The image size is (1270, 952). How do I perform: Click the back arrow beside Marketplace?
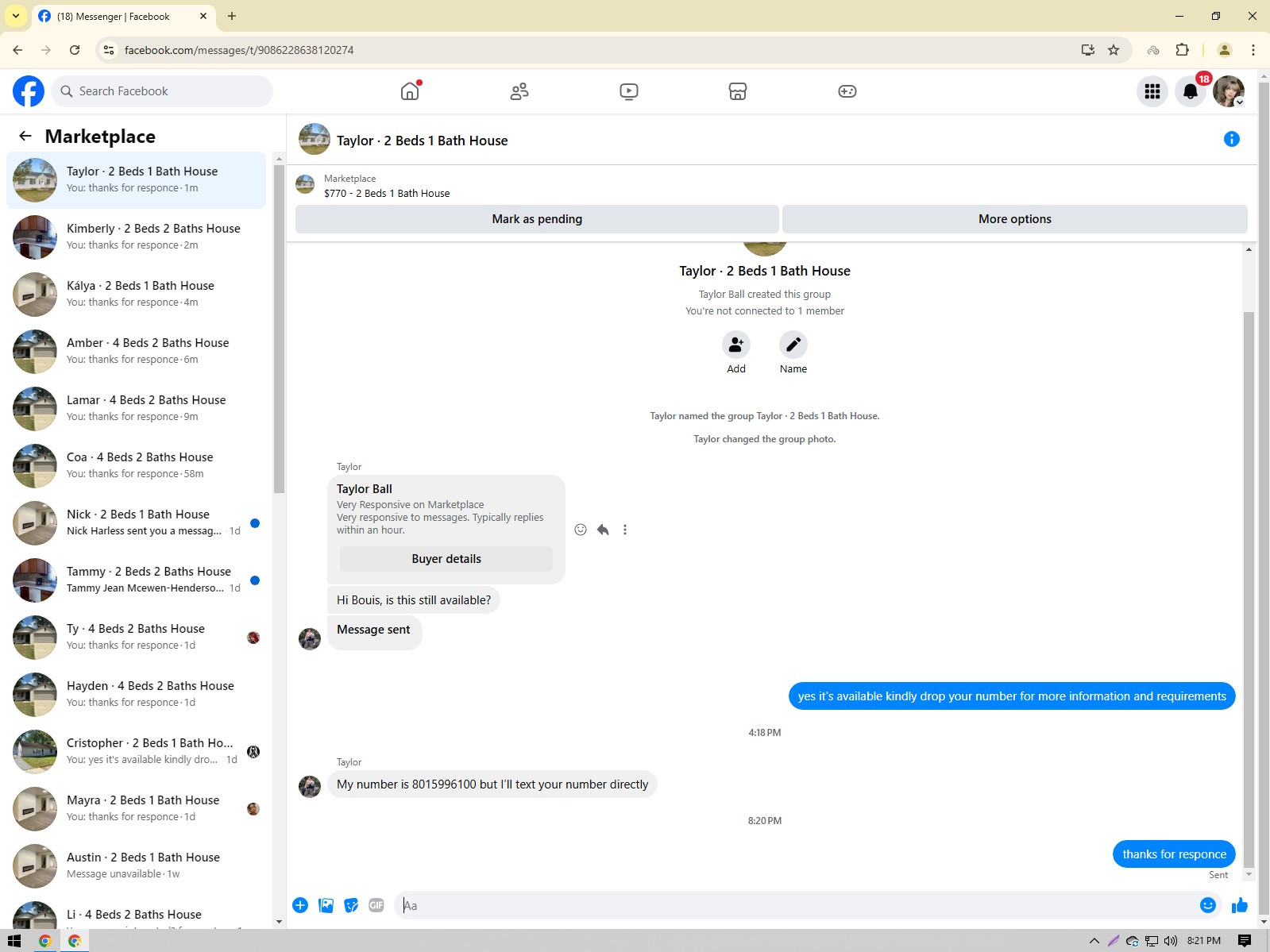coord(25,136)
